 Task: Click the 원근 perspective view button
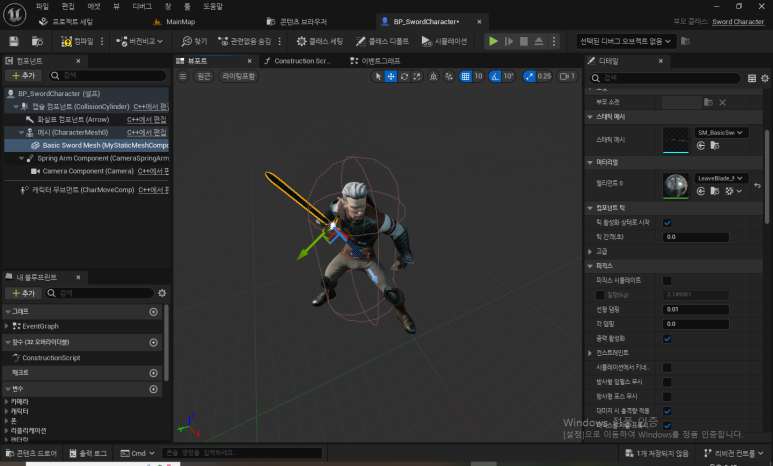pyautogui.click(x=203, y=76)
